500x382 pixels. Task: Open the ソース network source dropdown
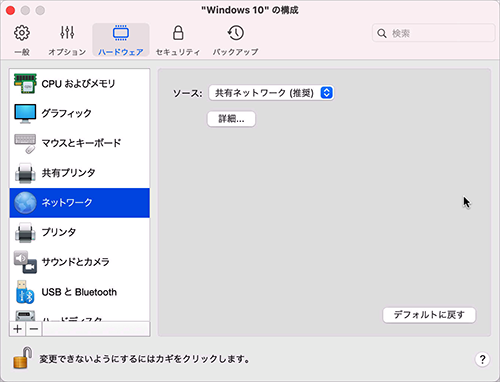pos(271,93)
